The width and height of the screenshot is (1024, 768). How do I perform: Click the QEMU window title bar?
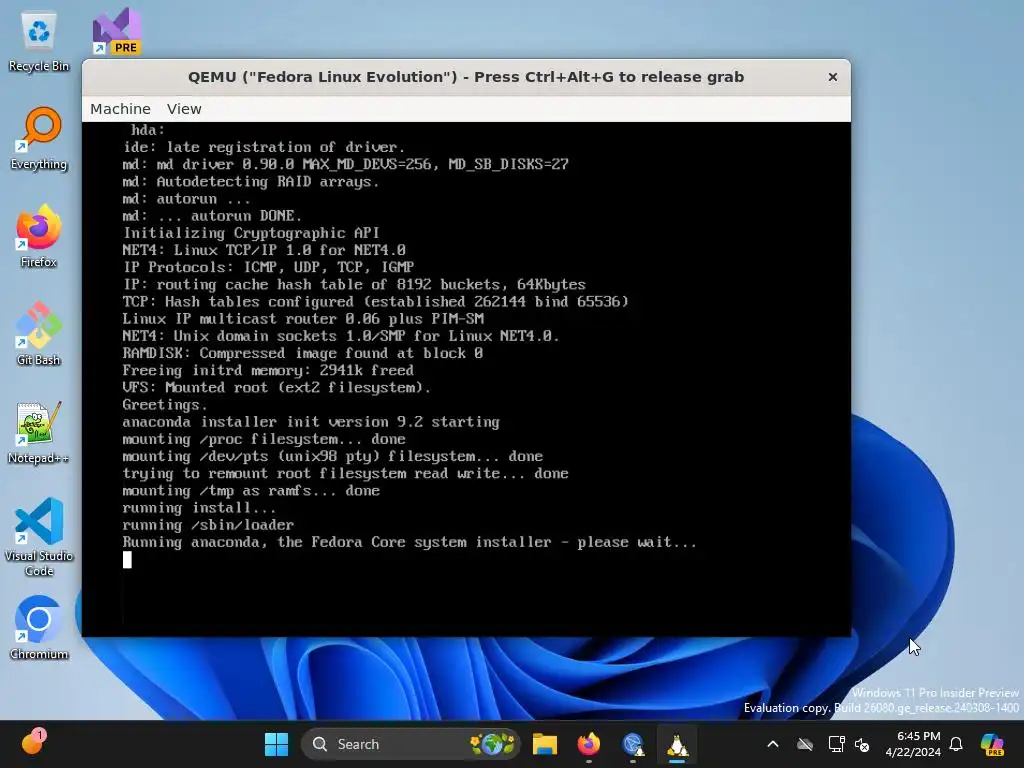coord(466,77)
